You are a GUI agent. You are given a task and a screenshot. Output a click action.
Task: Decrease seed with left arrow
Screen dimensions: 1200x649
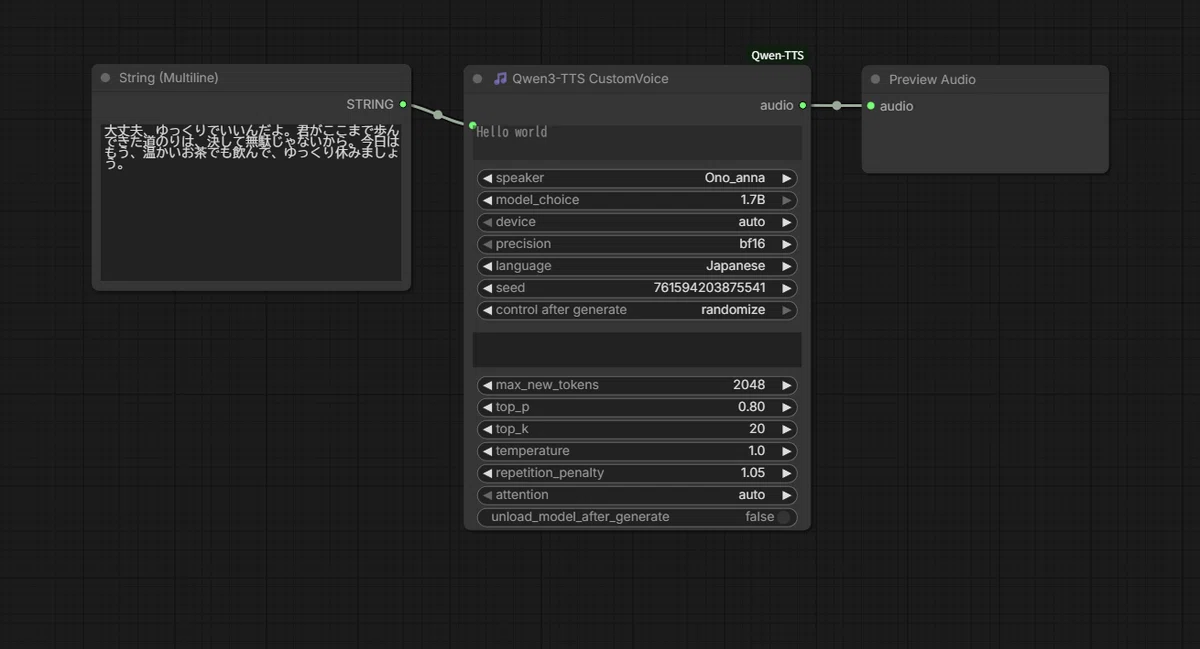(487, 288)
